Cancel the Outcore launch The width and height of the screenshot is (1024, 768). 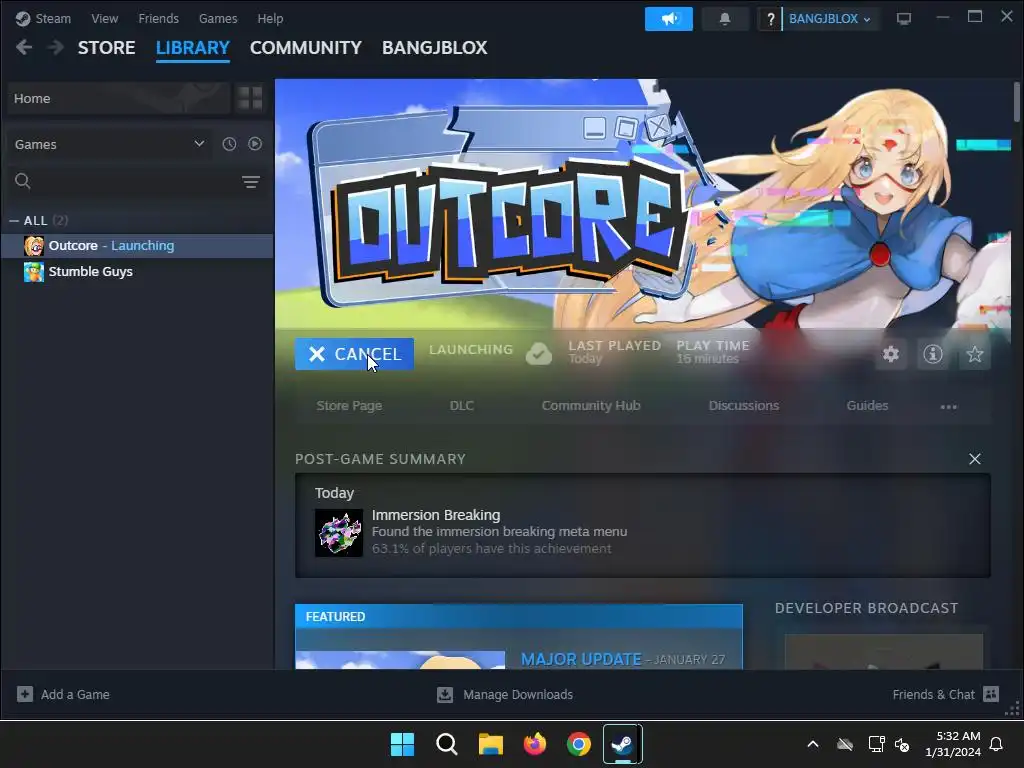[x=354, y=354]
